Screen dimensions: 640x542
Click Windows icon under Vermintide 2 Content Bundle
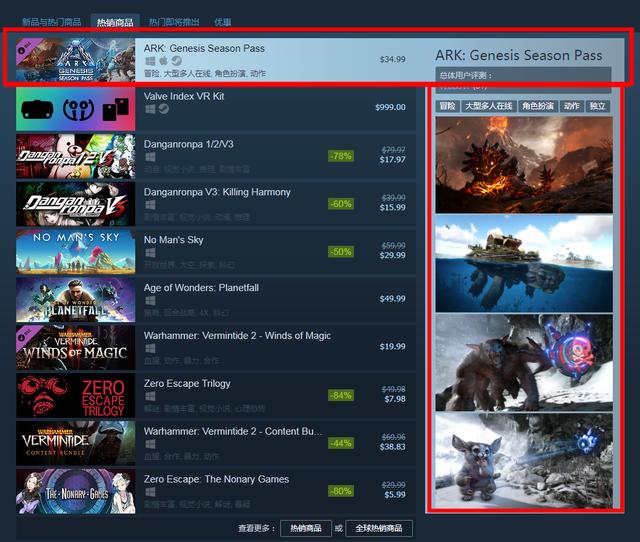150,444
